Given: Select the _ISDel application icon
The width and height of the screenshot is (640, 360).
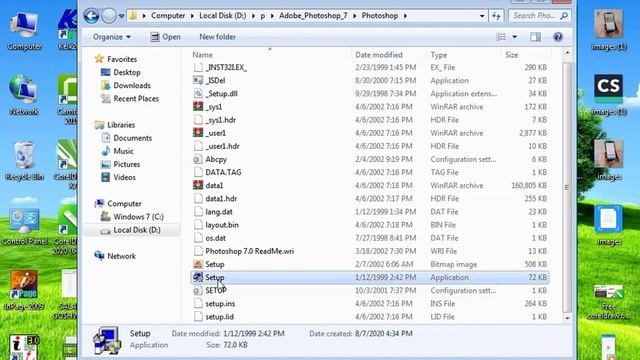Looking at the screenshot, I should (198, 80).
